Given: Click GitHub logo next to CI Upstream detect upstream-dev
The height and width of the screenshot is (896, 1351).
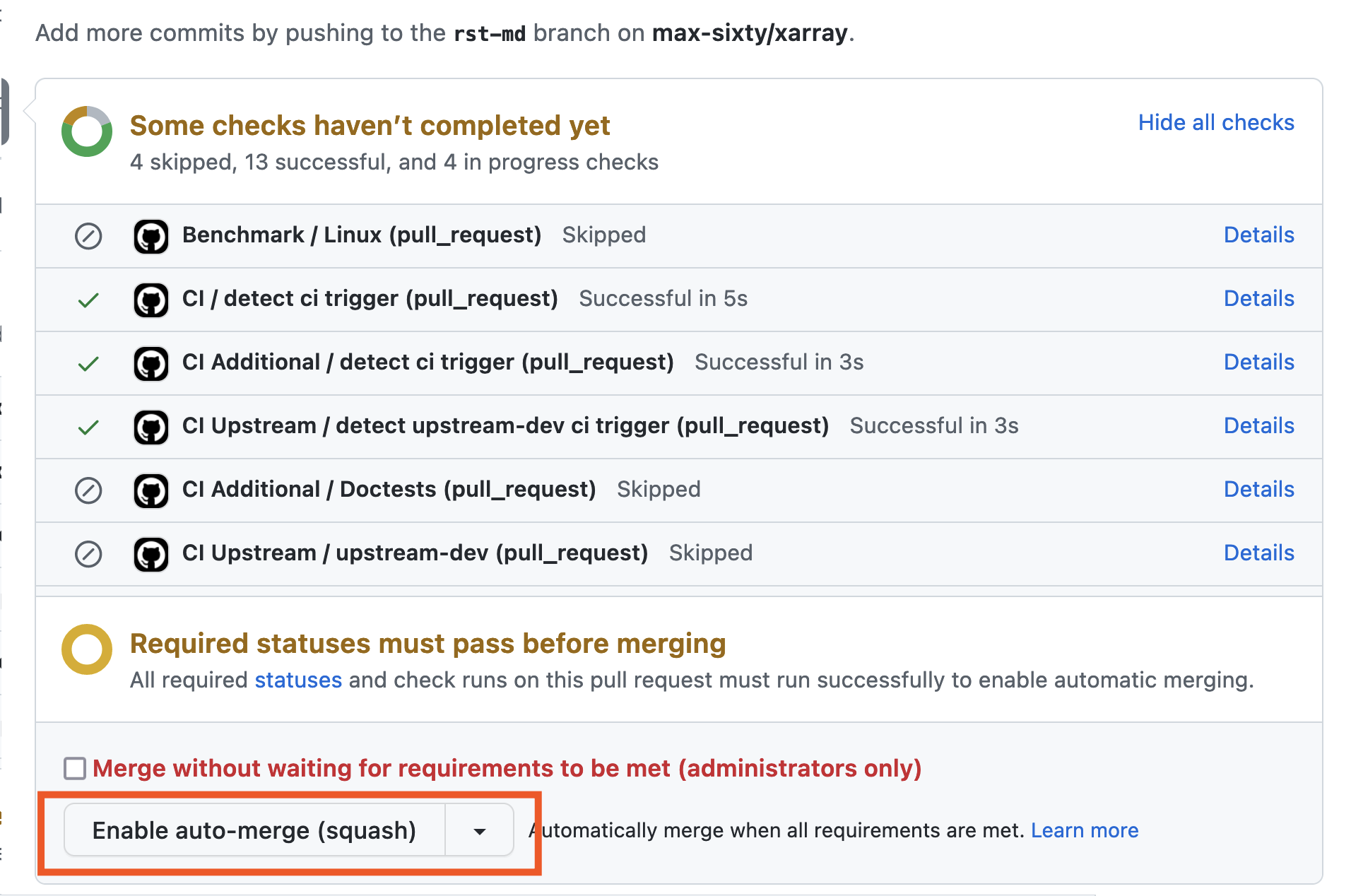Looking at the screenshot, I should (151, 427).
